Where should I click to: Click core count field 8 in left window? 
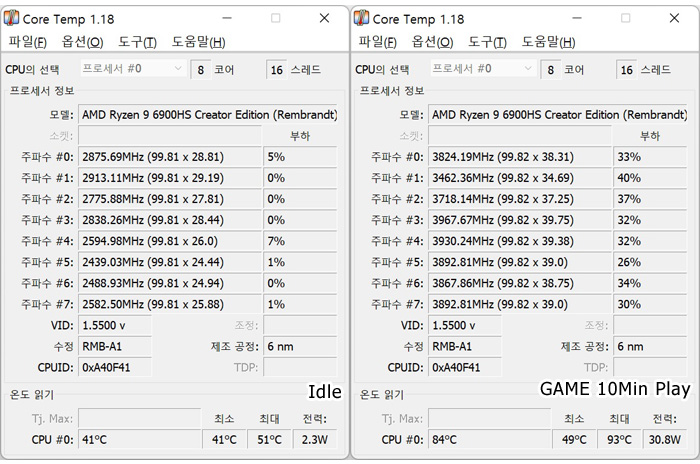point(201,70)
